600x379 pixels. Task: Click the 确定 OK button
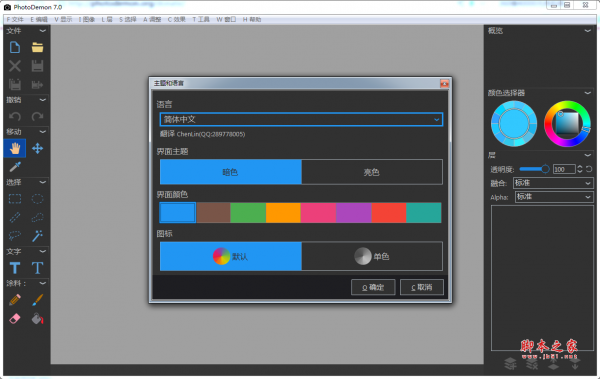(x=373, y=287)
